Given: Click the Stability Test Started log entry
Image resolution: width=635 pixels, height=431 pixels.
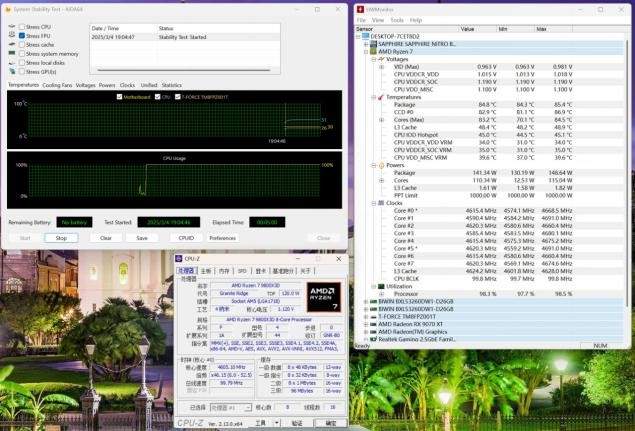Looking at the screenshot, I should (x=185, y=37).
